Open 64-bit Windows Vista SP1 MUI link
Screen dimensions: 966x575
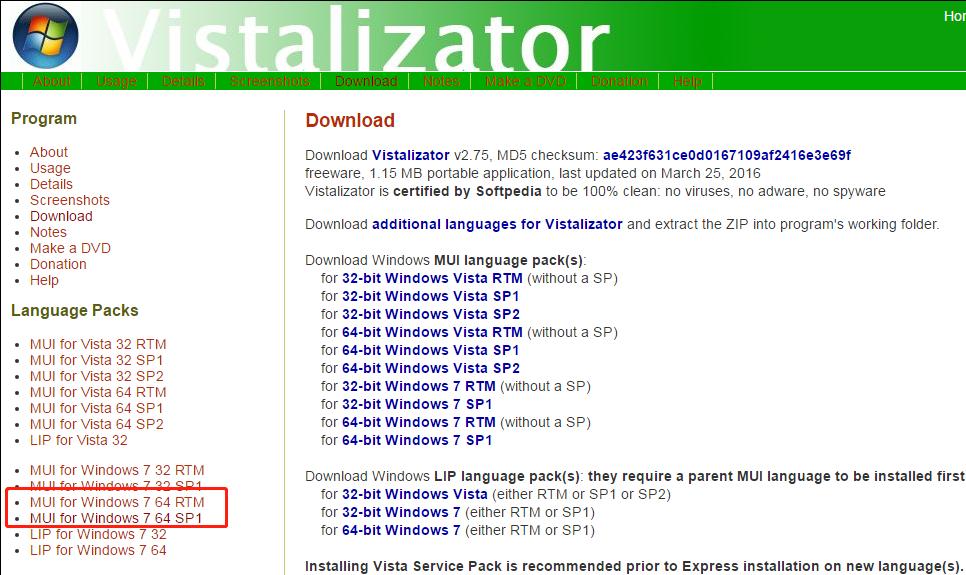tap(431, 350)
